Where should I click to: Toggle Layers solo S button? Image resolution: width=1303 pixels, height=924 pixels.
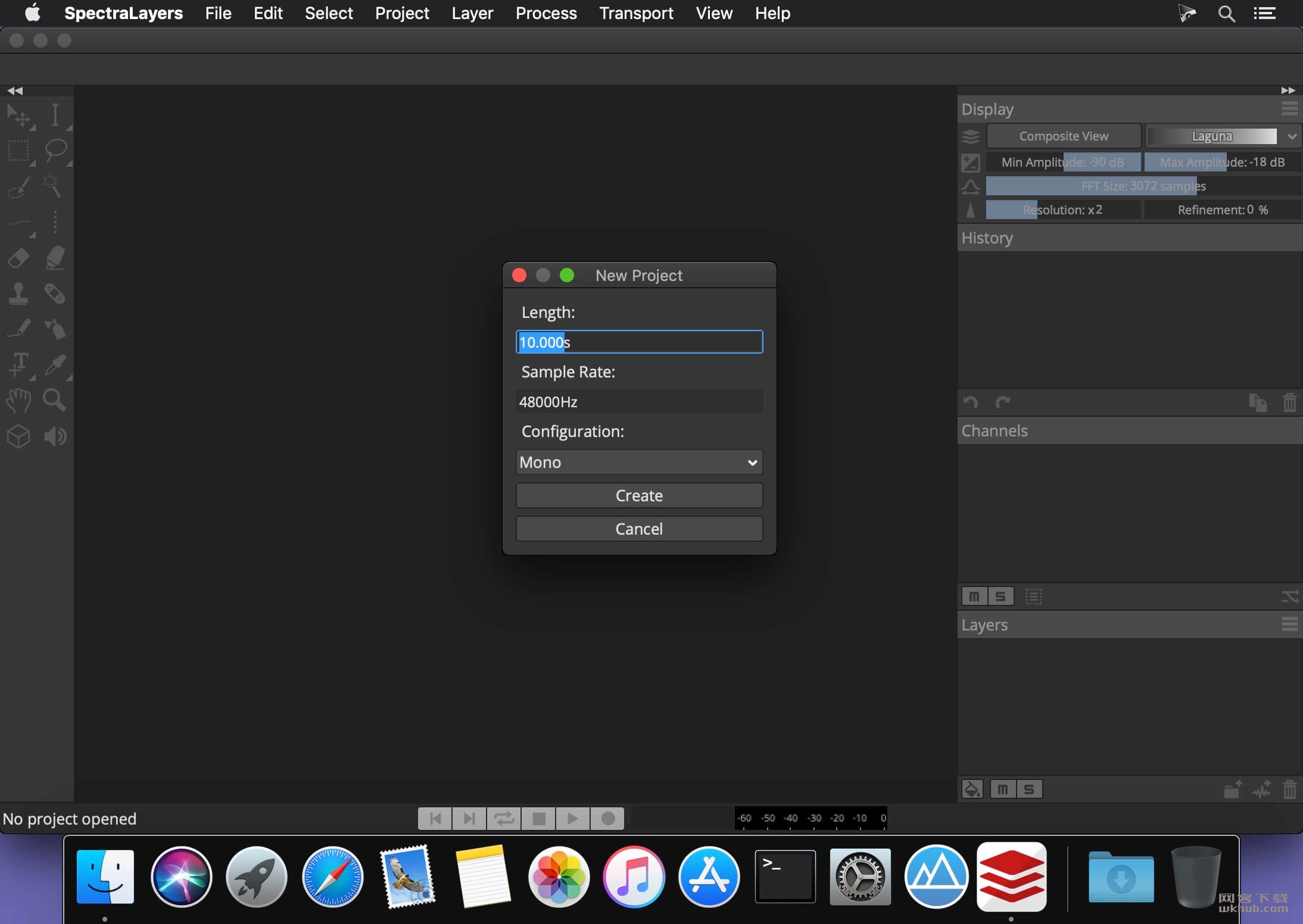1029,789
